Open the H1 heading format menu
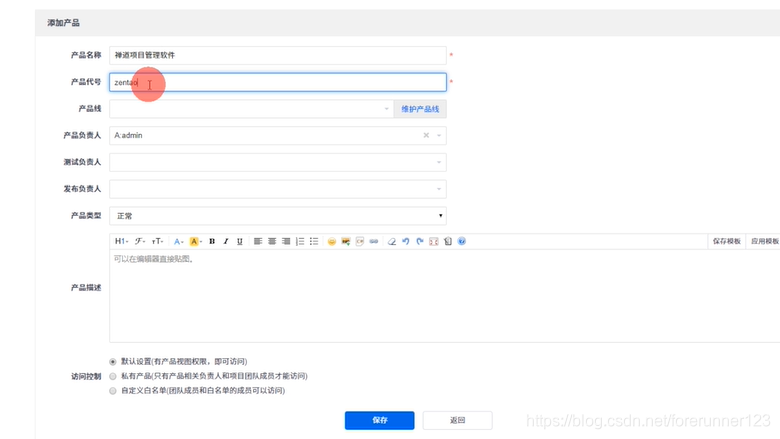This screenshot has height=439, width=780. coord(121,241)
